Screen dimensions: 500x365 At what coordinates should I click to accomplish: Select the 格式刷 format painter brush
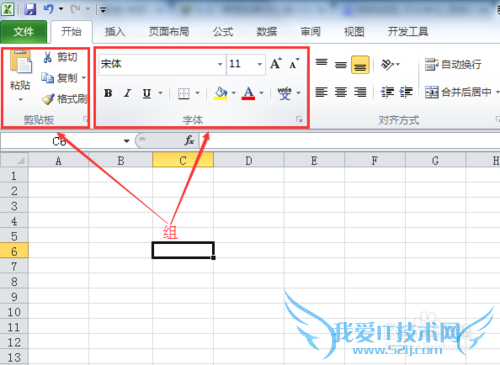click(64, 99)
